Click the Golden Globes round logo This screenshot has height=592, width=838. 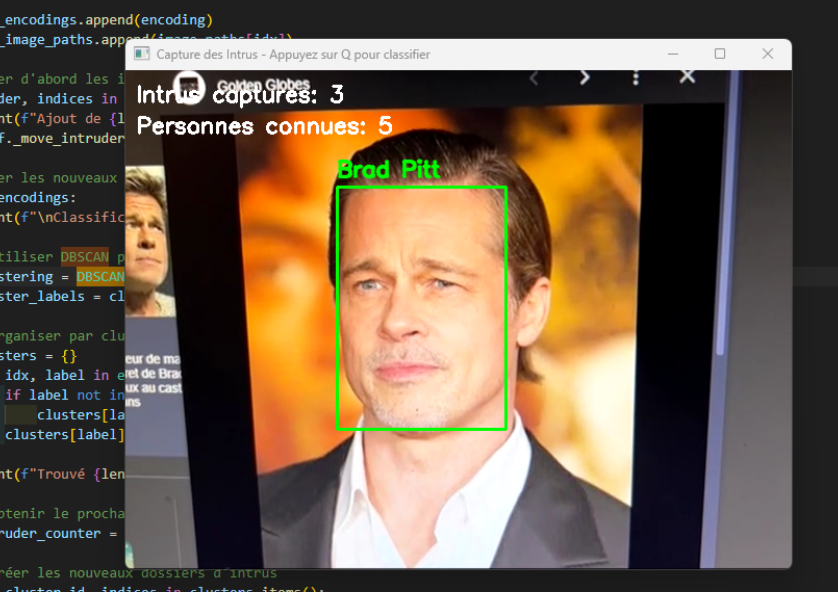tap(188, 86)
